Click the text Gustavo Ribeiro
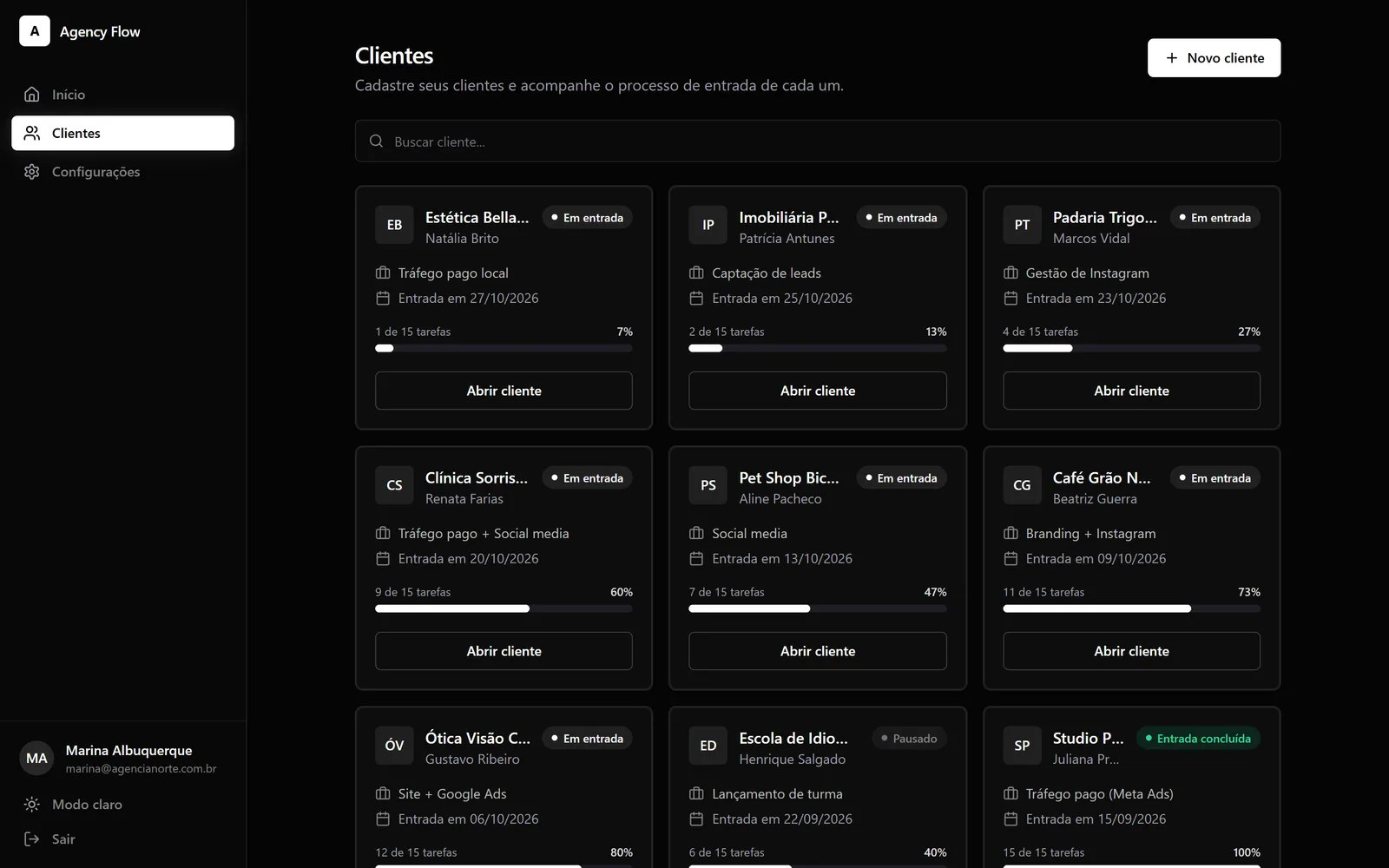 472,759
